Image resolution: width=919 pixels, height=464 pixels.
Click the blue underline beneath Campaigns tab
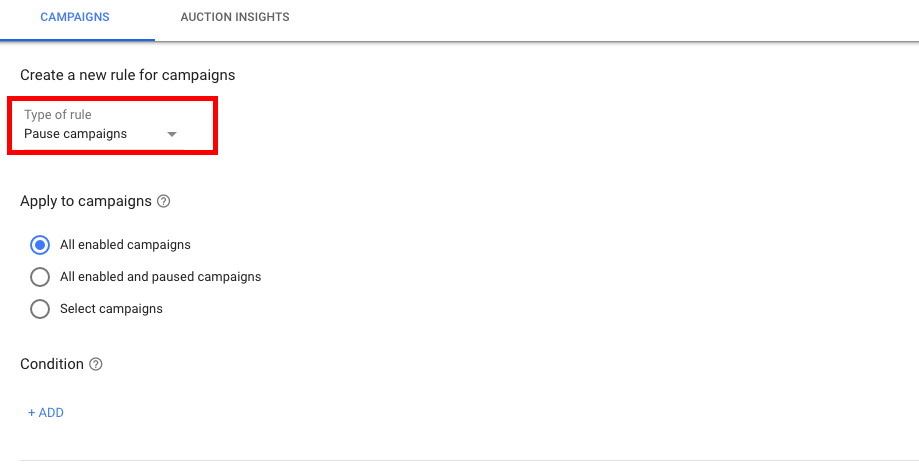tap(77, 39)
